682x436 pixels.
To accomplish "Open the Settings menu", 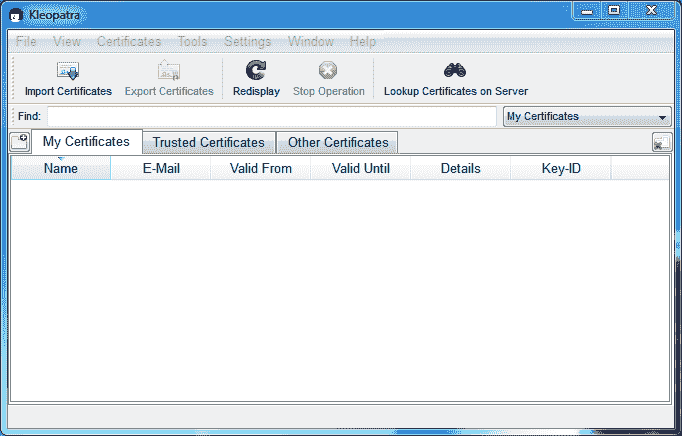I will 247,42.
